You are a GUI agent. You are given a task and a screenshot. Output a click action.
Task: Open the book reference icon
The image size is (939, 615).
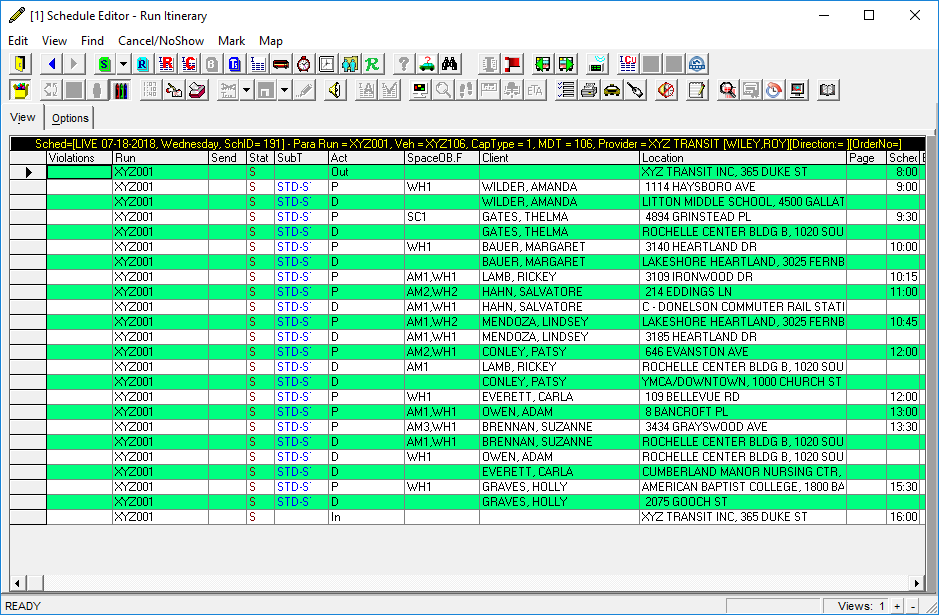(x=827, y=89)
